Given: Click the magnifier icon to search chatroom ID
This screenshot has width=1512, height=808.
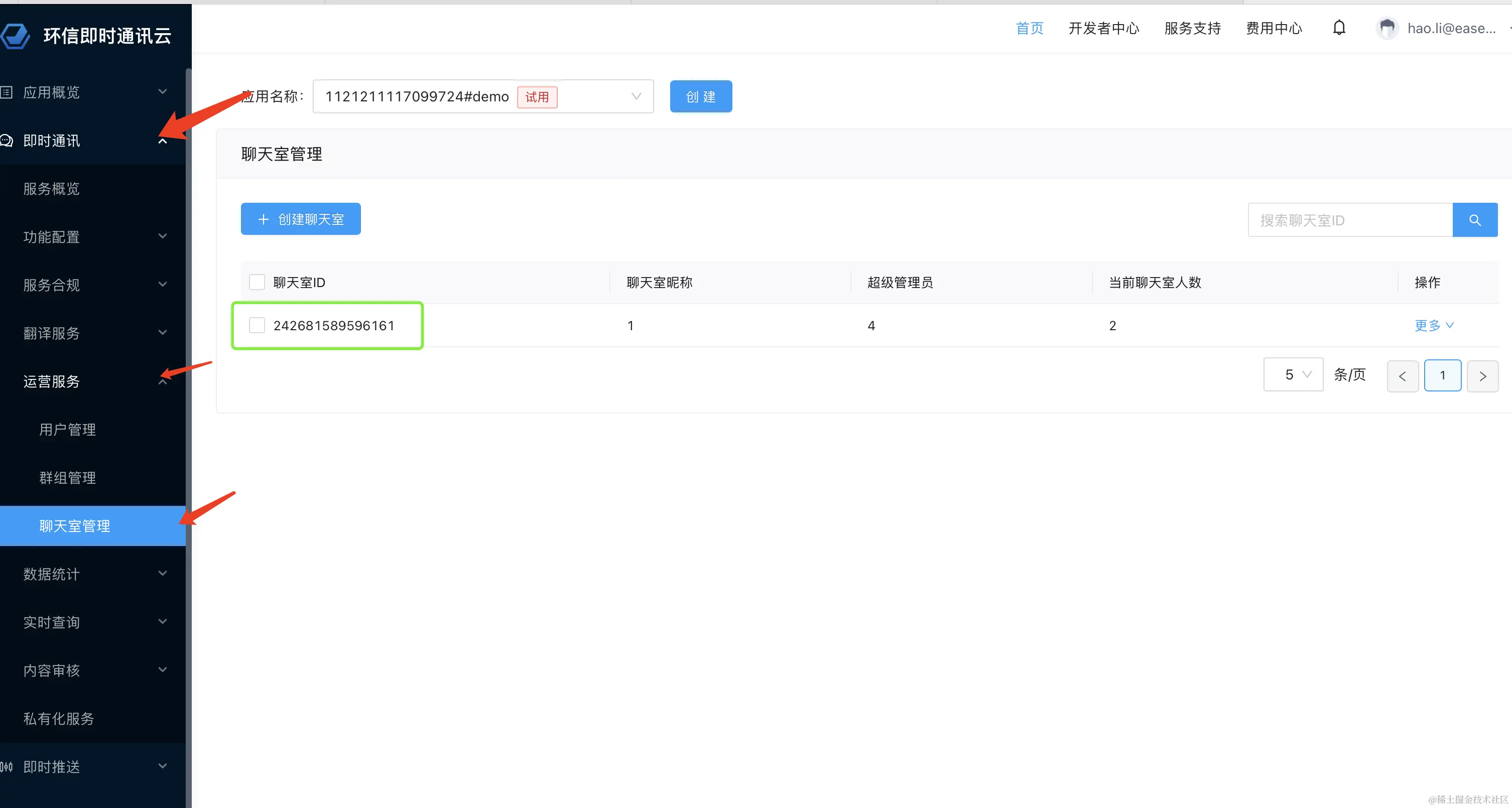Looking at the screenshot, I should pos(1475,219).
